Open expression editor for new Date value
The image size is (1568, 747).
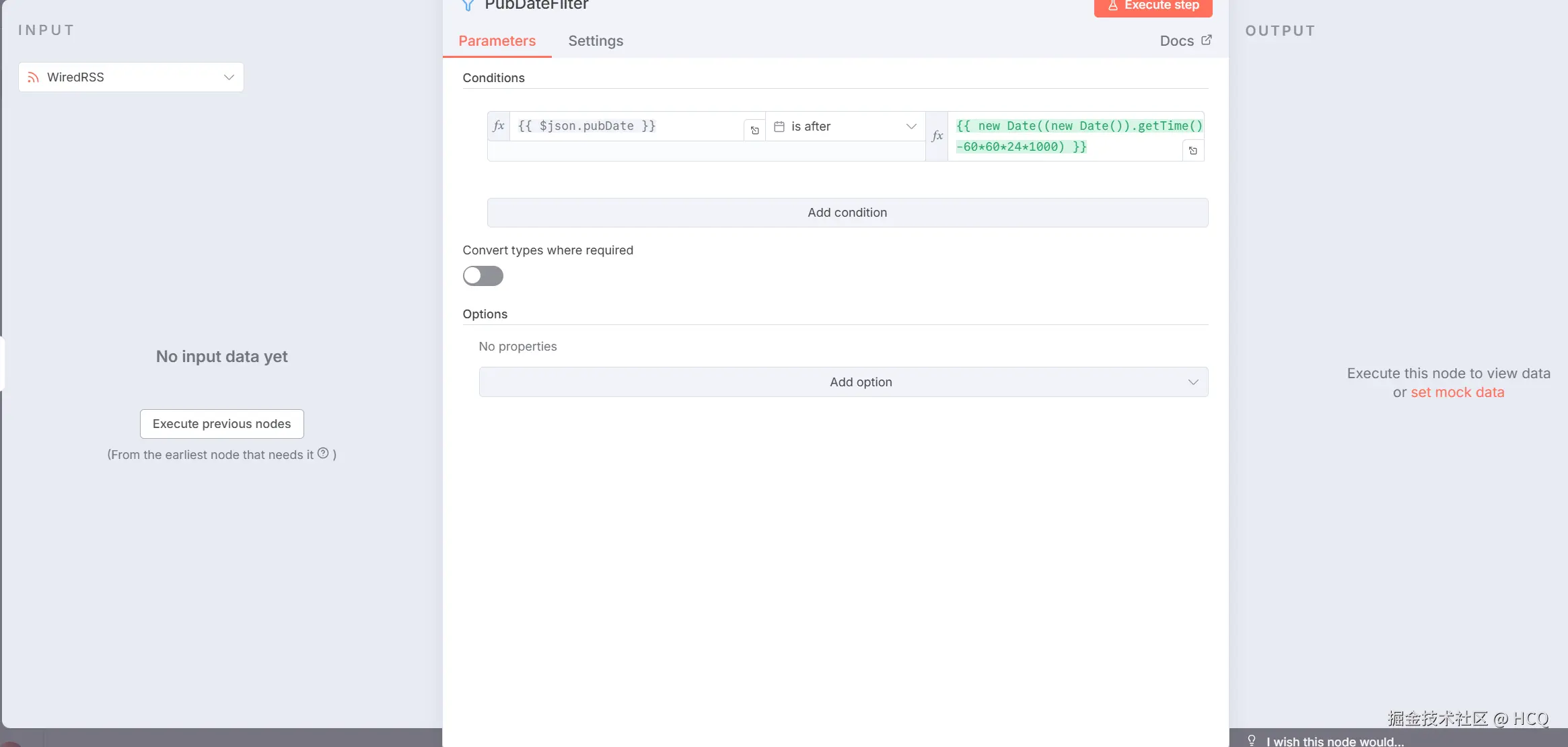coord(1192,151)
